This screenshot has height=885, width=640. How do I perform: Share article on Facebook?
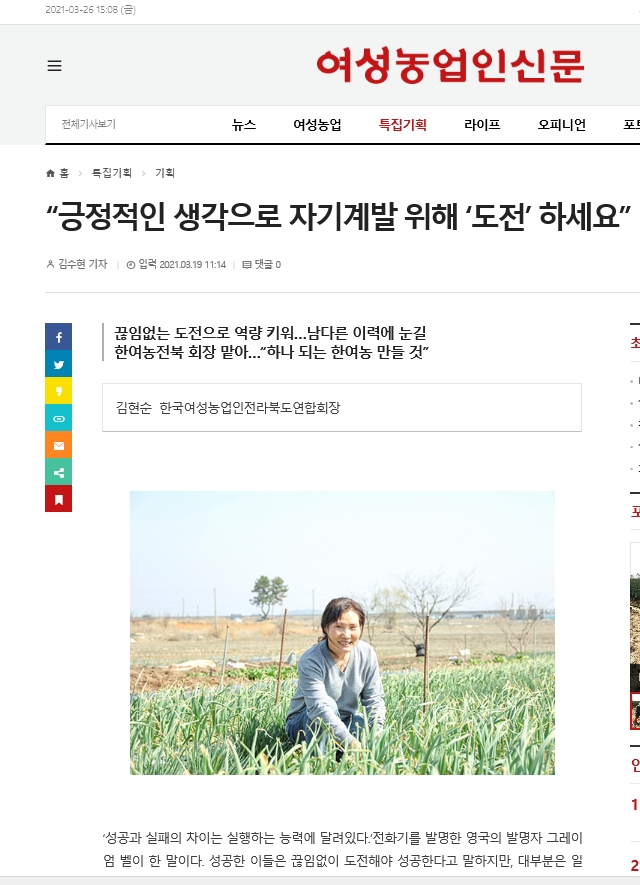pos(59,337)
